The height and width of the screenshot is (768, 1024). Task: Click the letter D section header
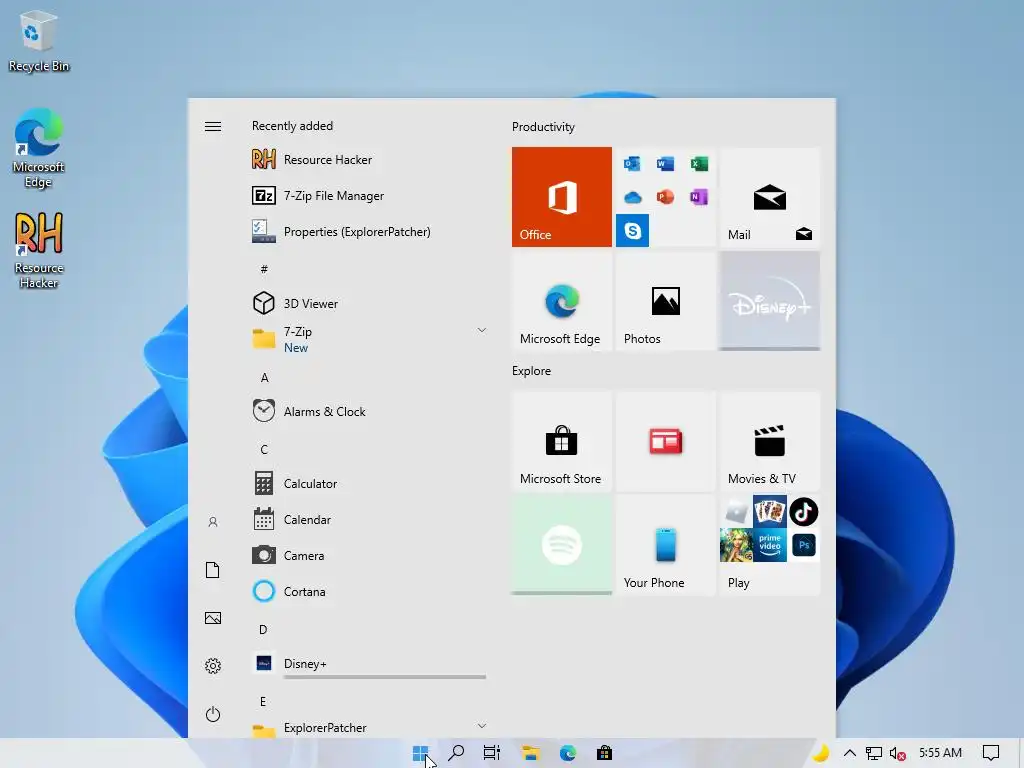pyautogui.click(x=263, y=630)
